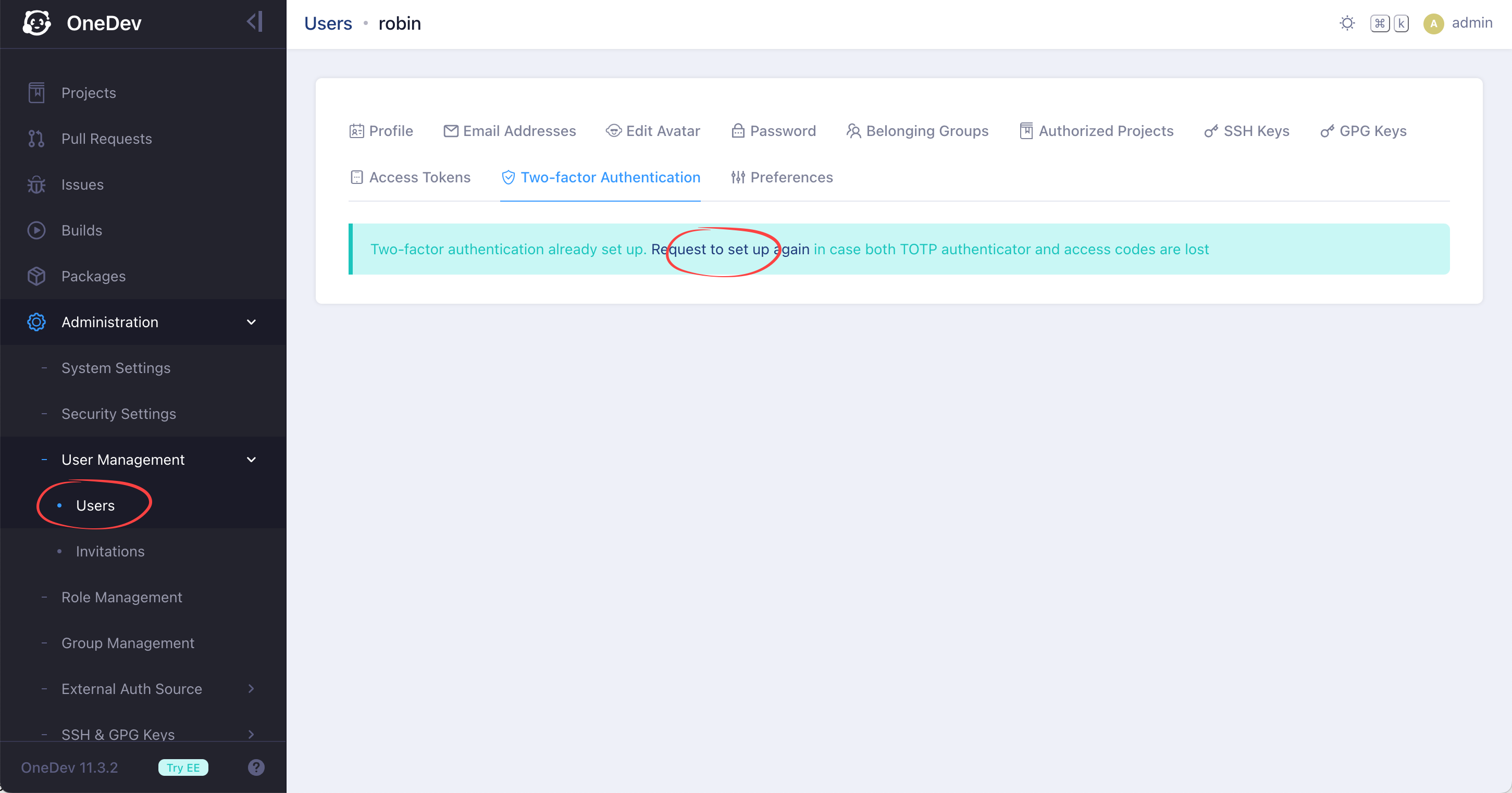
Task: Toggle light/dark theme sun icon
Action: (x=1346, y=23)
